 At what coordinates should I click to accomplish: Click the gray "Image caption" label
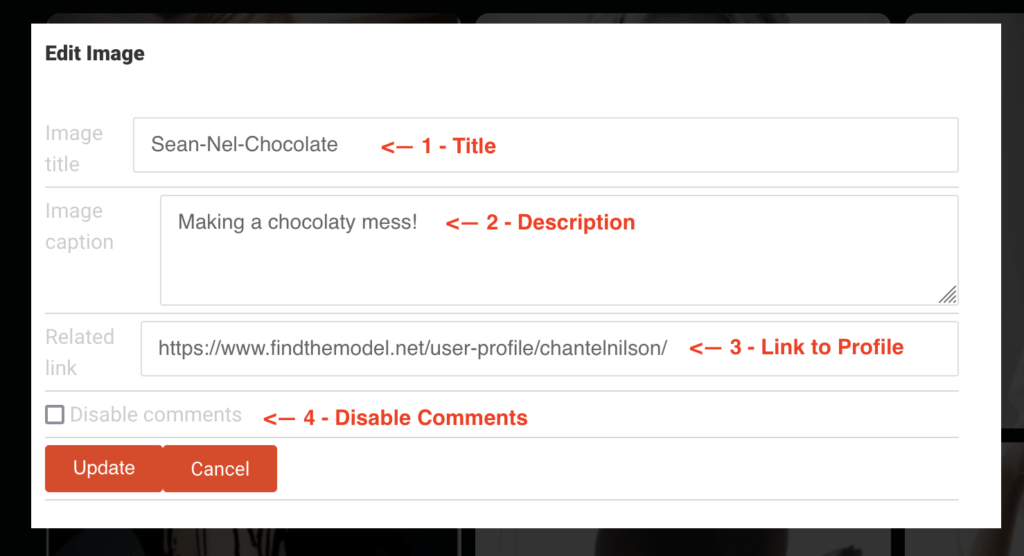coord(79,226)
